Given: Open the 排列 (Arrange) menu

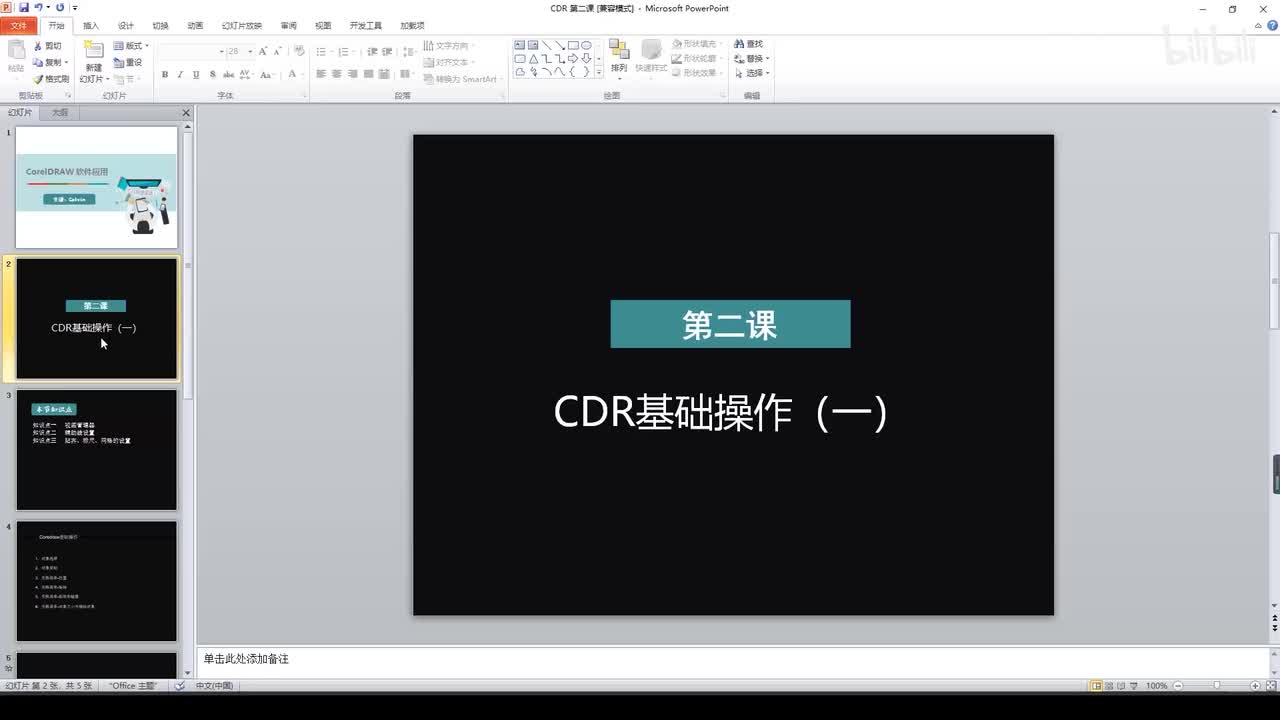Looking at the screenshot, I should [619, 57].
